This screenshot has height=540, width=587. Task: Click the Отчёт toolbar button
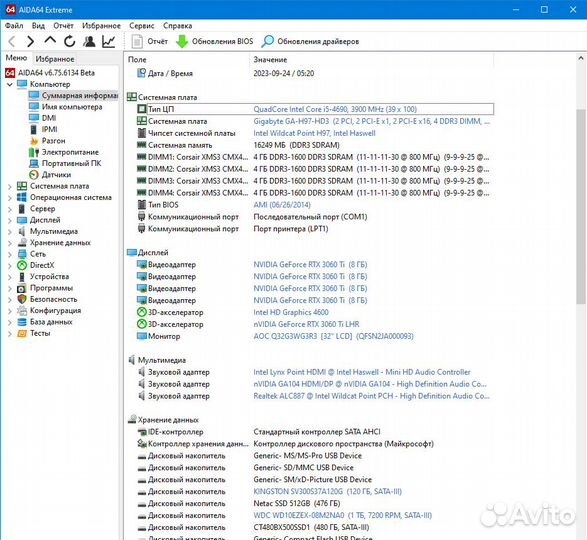click(x=150, y=41)
